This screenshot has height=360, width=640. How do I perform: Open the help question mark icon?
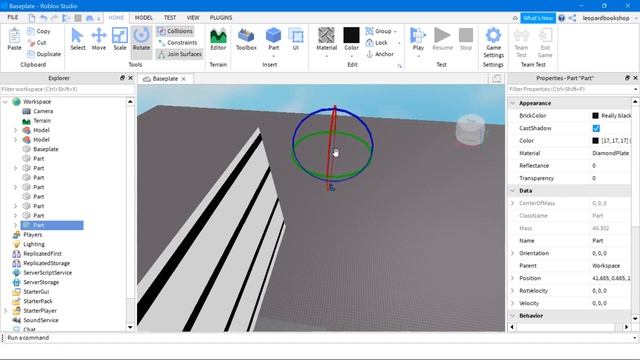562,18
